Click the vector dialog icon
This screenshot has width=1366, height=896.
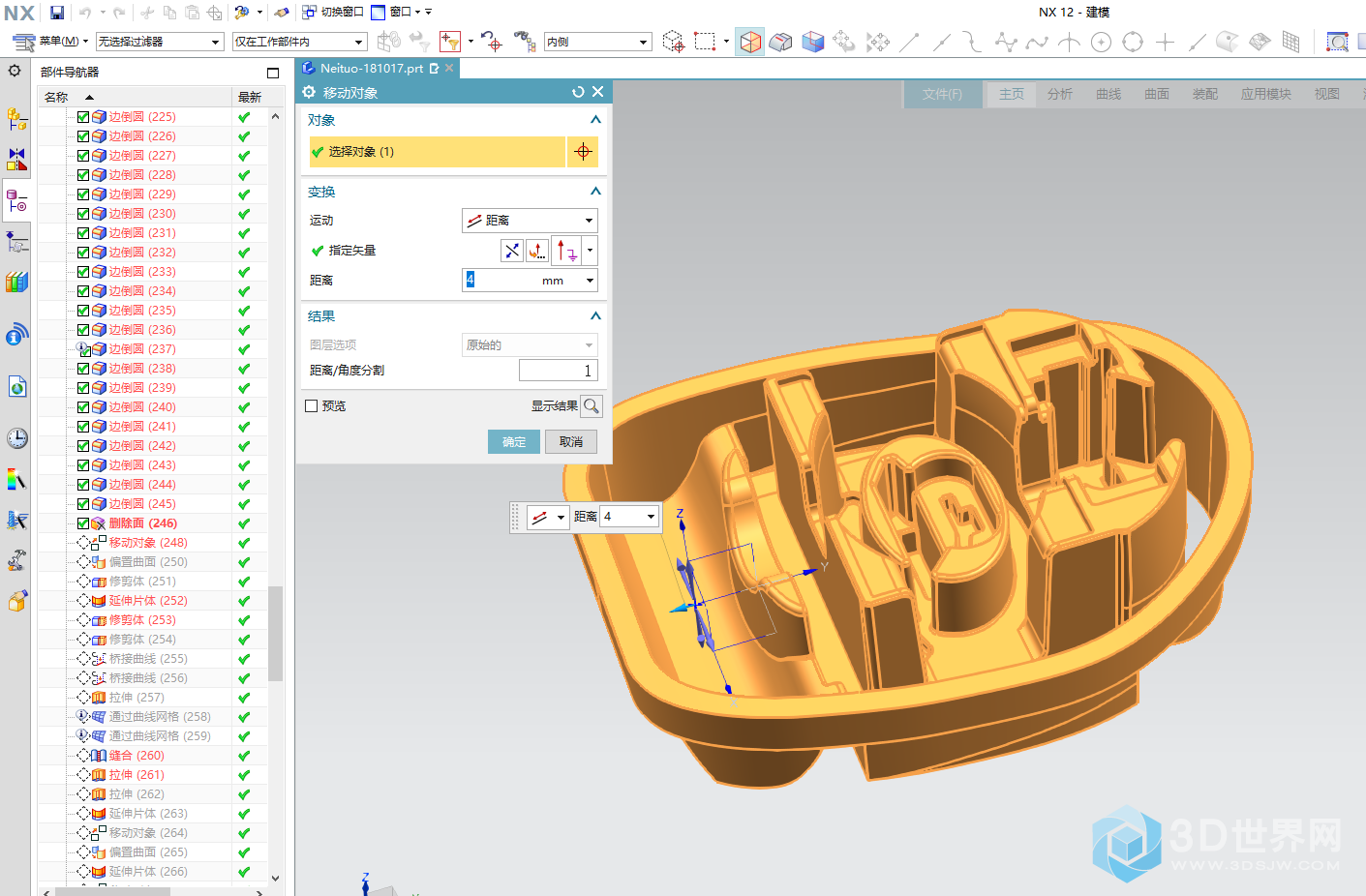tap(537, 251)
